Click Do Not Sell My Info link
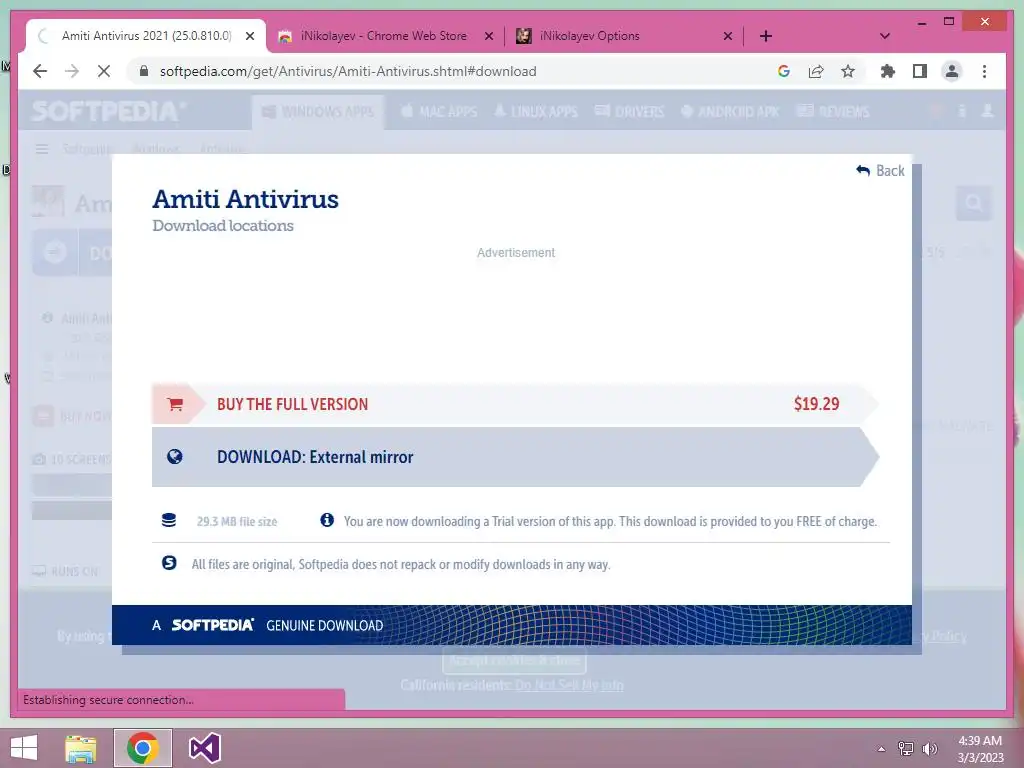The image size is (1024, 768). pos(569,685)
